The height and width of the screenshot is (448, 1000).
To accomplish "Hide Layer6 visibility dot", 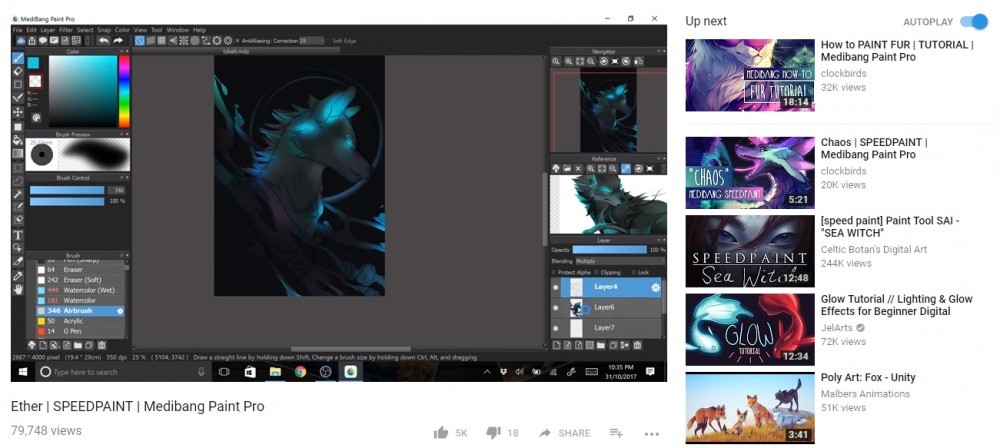I will [555, 308].
